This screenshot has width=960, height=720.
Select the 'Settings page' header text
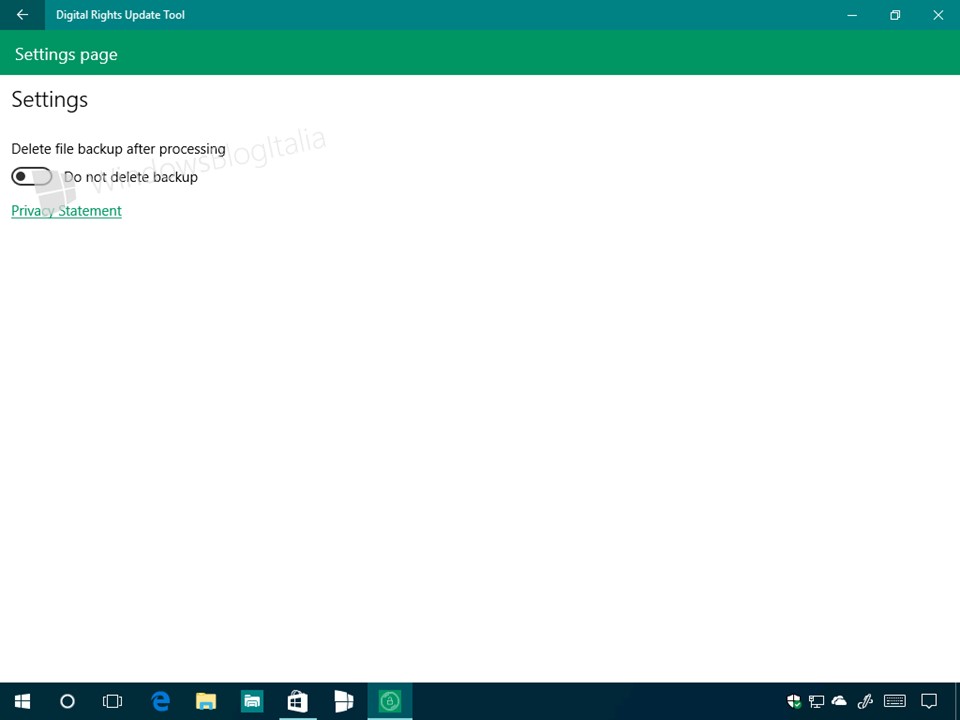(x=66, y=54)
